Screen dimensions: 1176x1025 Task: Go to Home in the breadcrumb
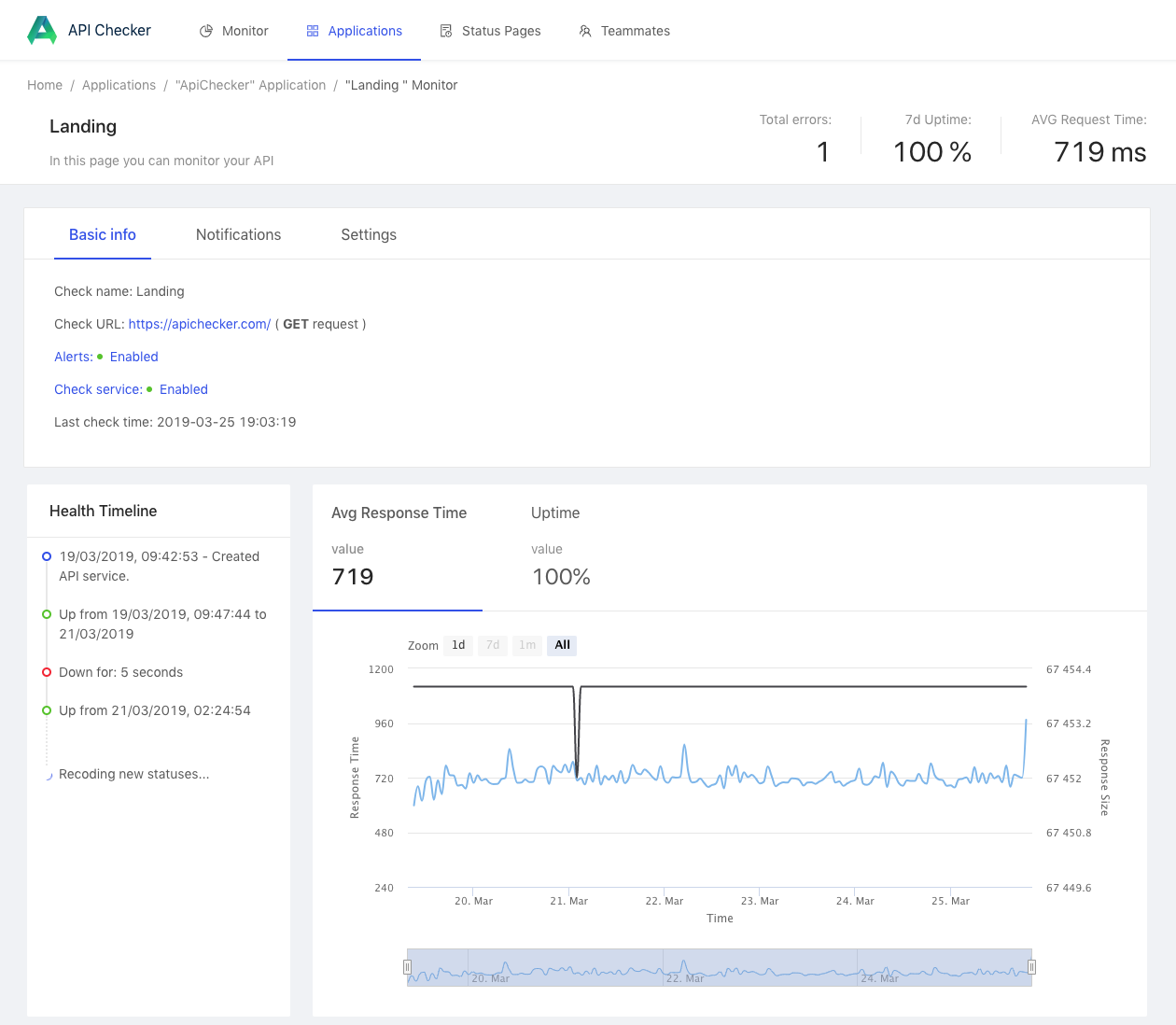point(45,85)
